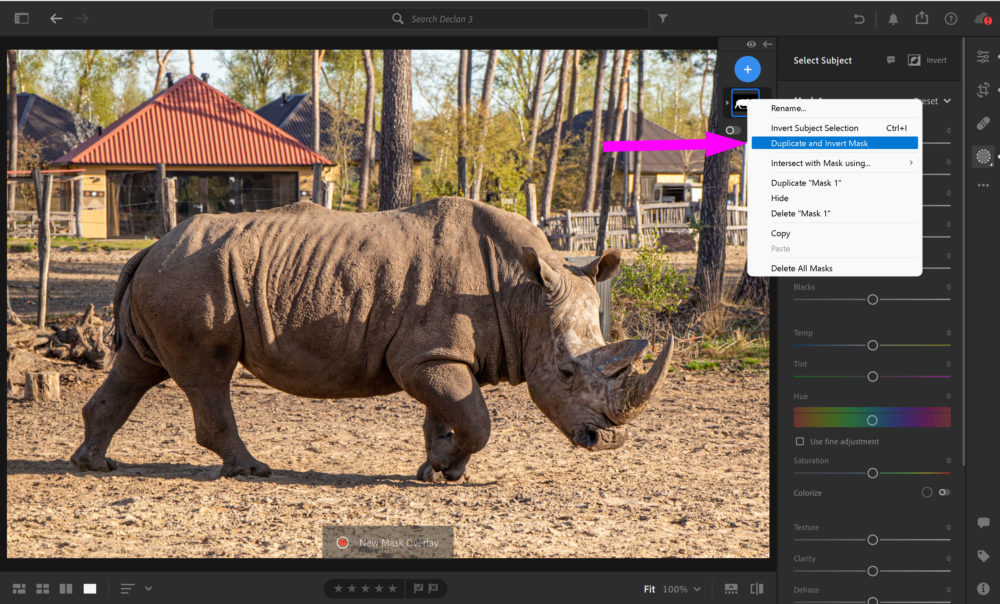Open the photo info icon
This screenshot has height=604, width=1000.
[x=983, y=588]
